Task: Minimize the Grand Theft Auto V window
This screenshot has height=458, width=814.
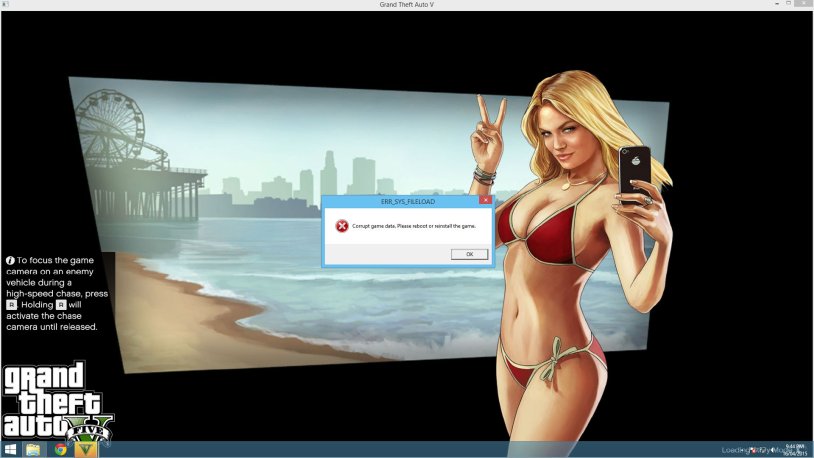Action: point(777,4)
